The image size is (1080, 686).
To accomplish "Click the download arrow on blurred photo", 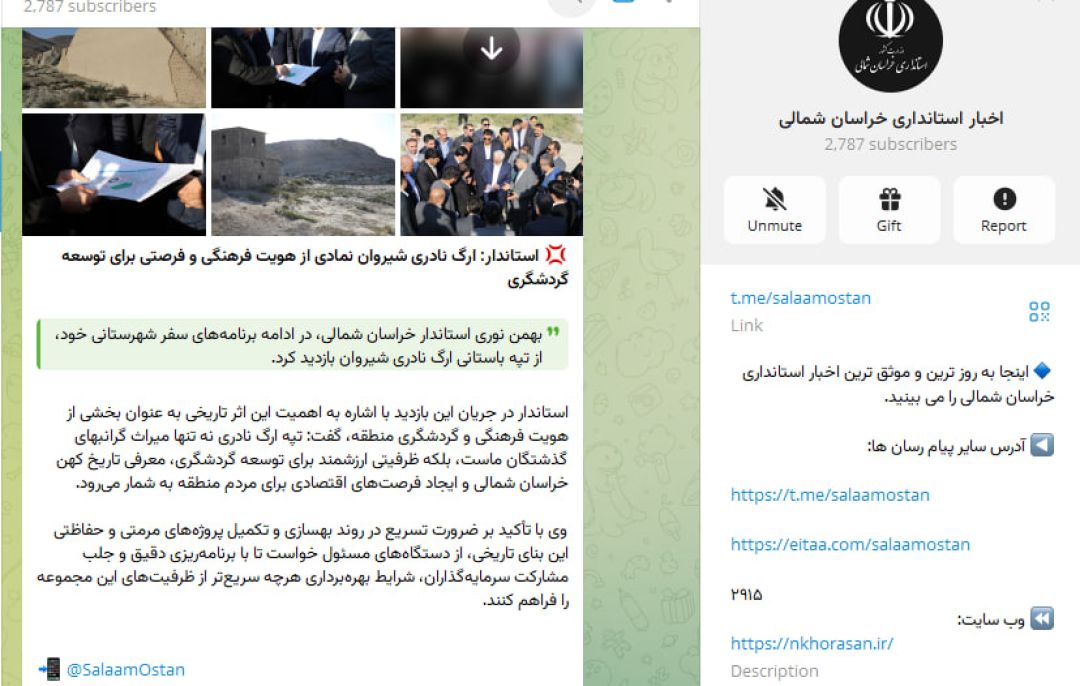I will point(491,48).
